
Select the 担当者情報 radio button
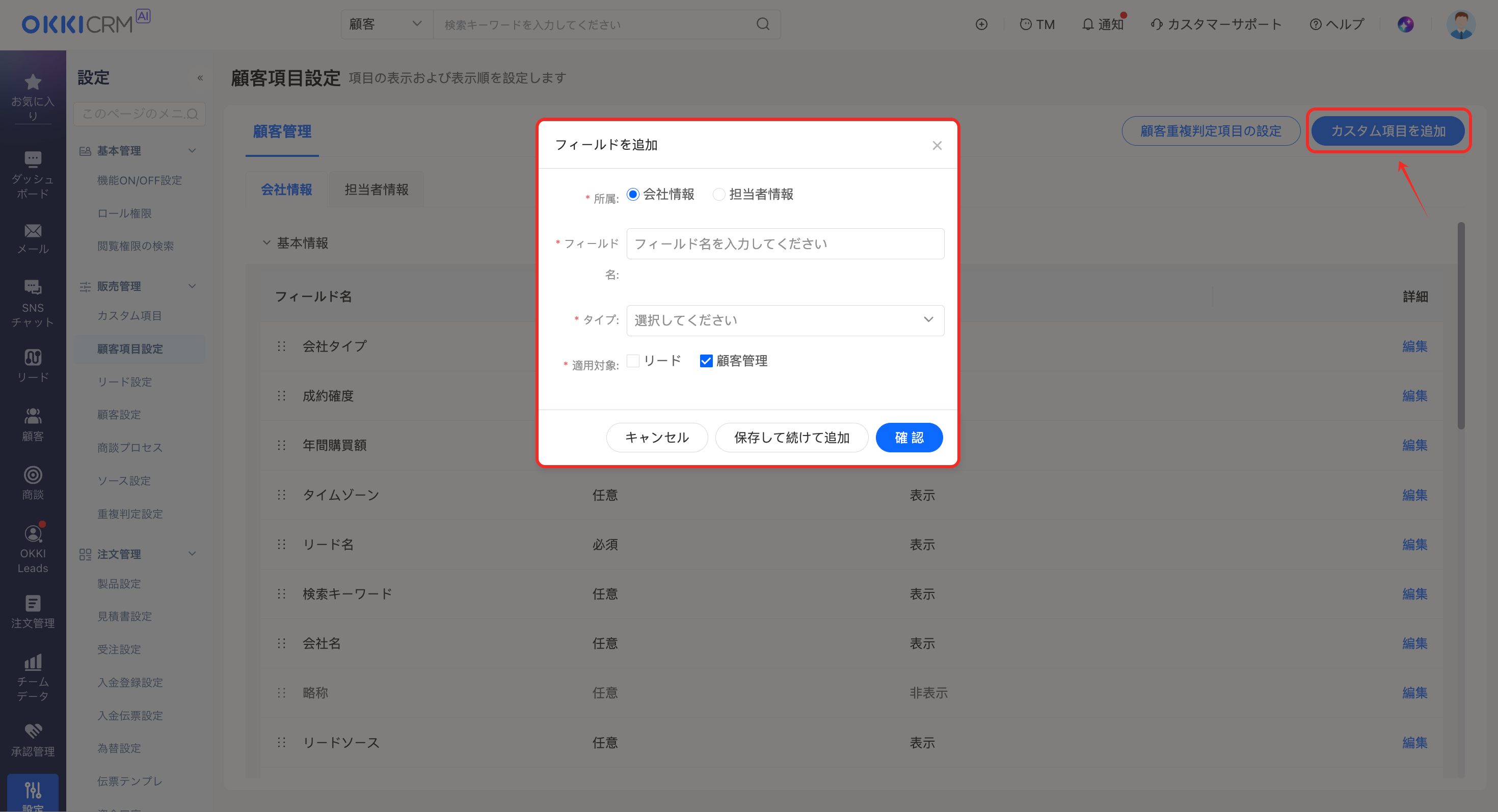click(719, 194)
